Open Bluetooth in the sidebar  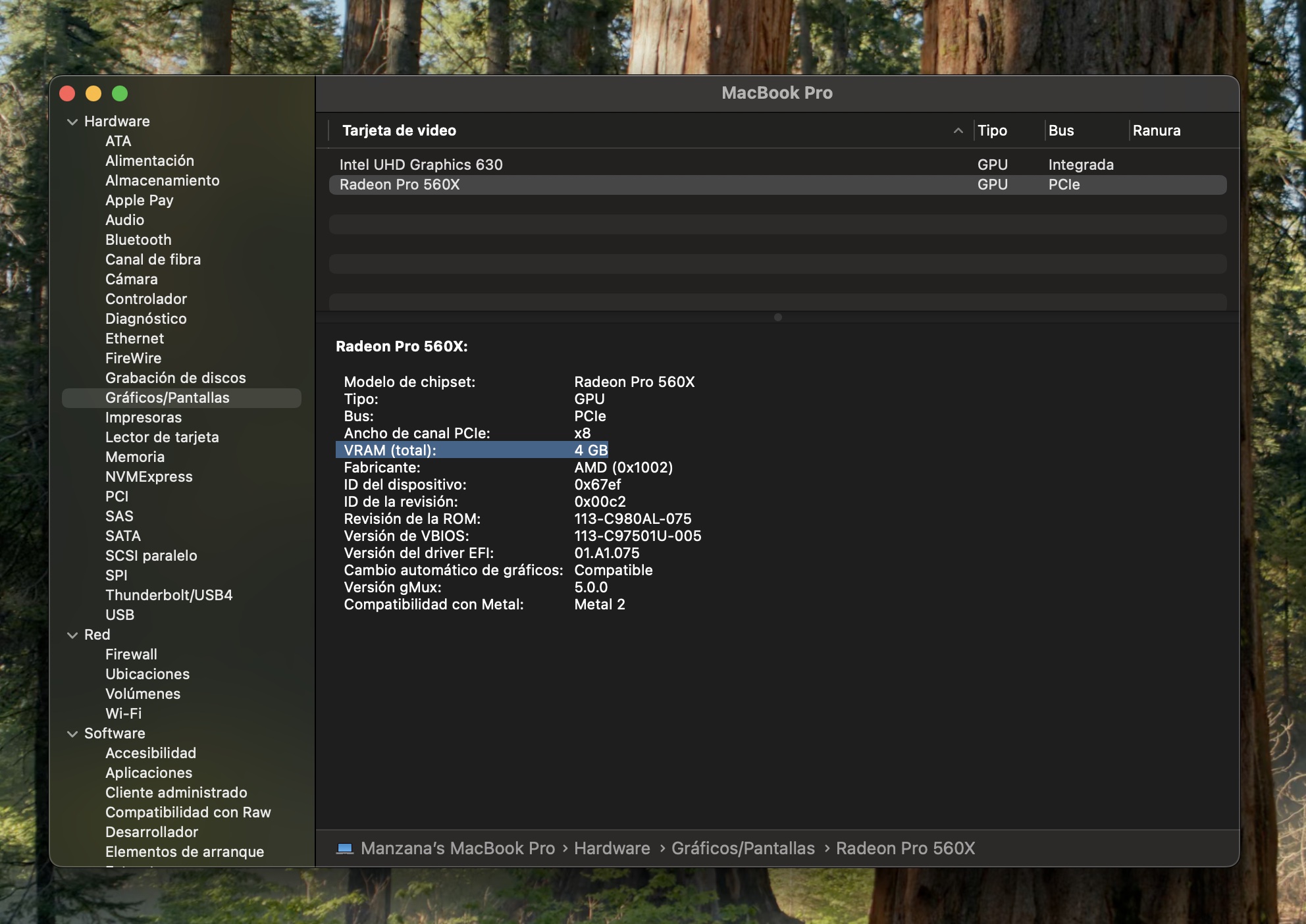pyautogui.click(x=138, y=240)
